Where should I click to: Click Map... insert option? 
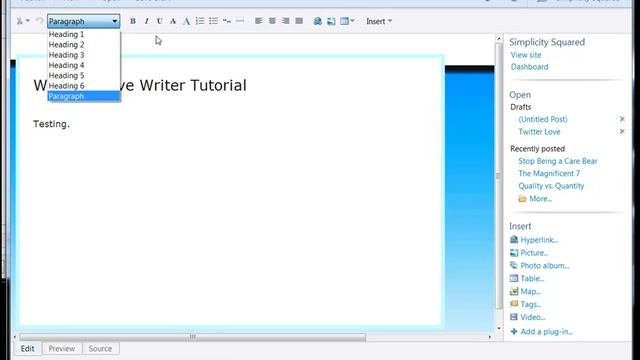(530, 291)
